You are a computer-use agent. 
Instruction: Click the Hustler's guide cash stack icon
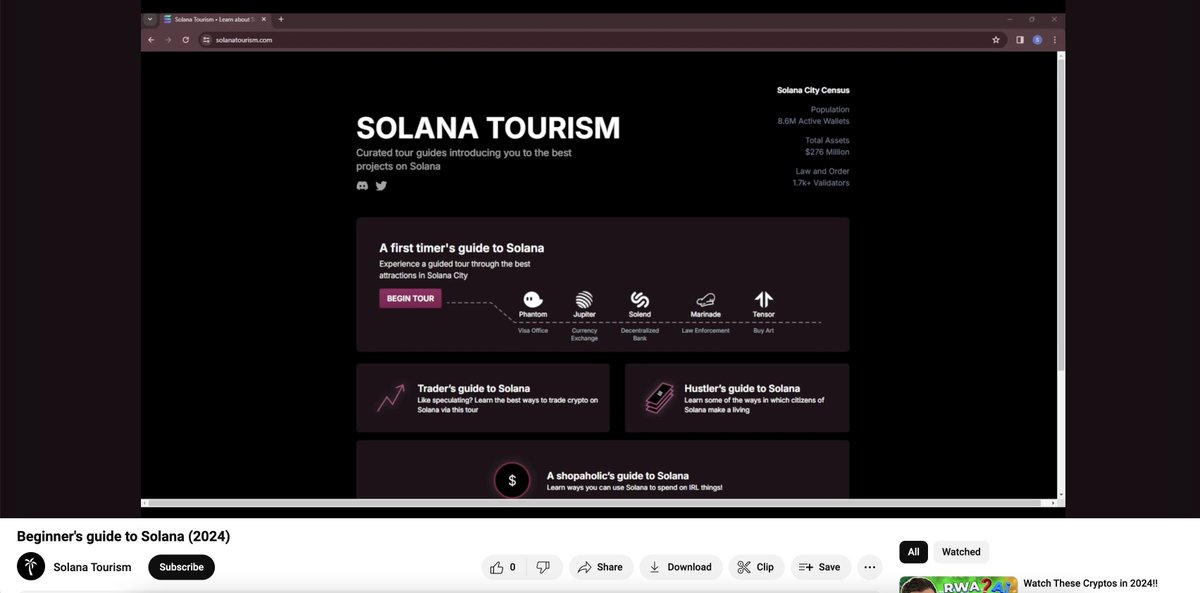coord(658,398)
